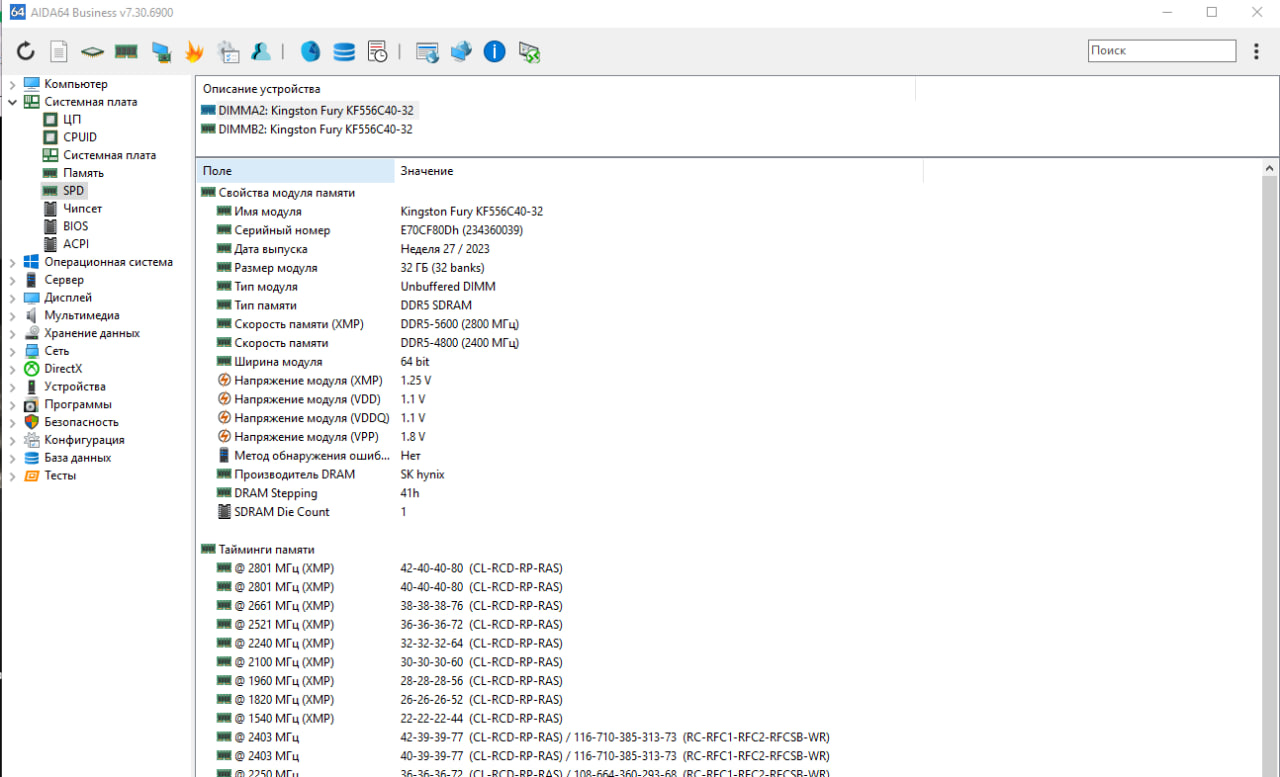Select the Тесты tree node
Viewport: 1280px width, 777px height.
(x=60, y=475)
